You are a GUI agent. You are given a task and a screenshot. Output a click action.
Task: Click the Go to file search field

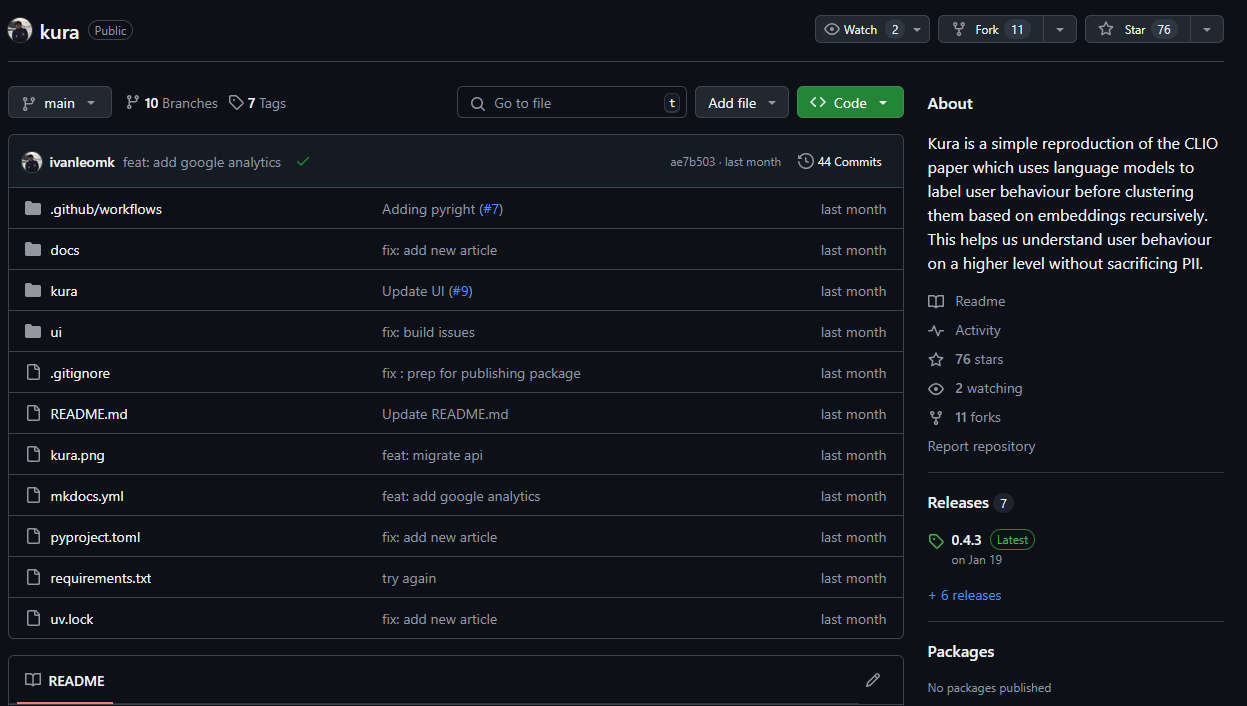pyautogui.click(x=572, y=103)
